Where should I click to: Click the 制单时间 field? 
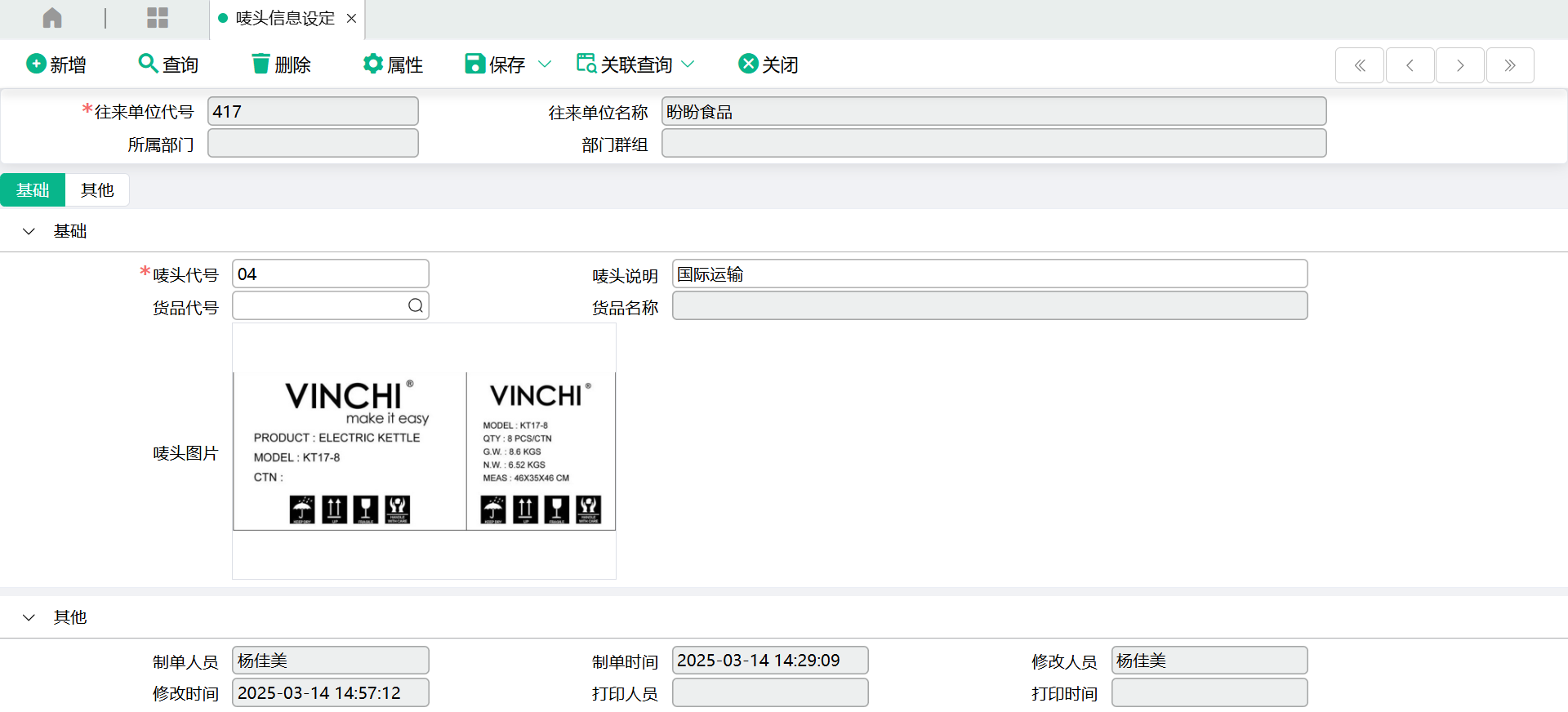tap(770, 661)
